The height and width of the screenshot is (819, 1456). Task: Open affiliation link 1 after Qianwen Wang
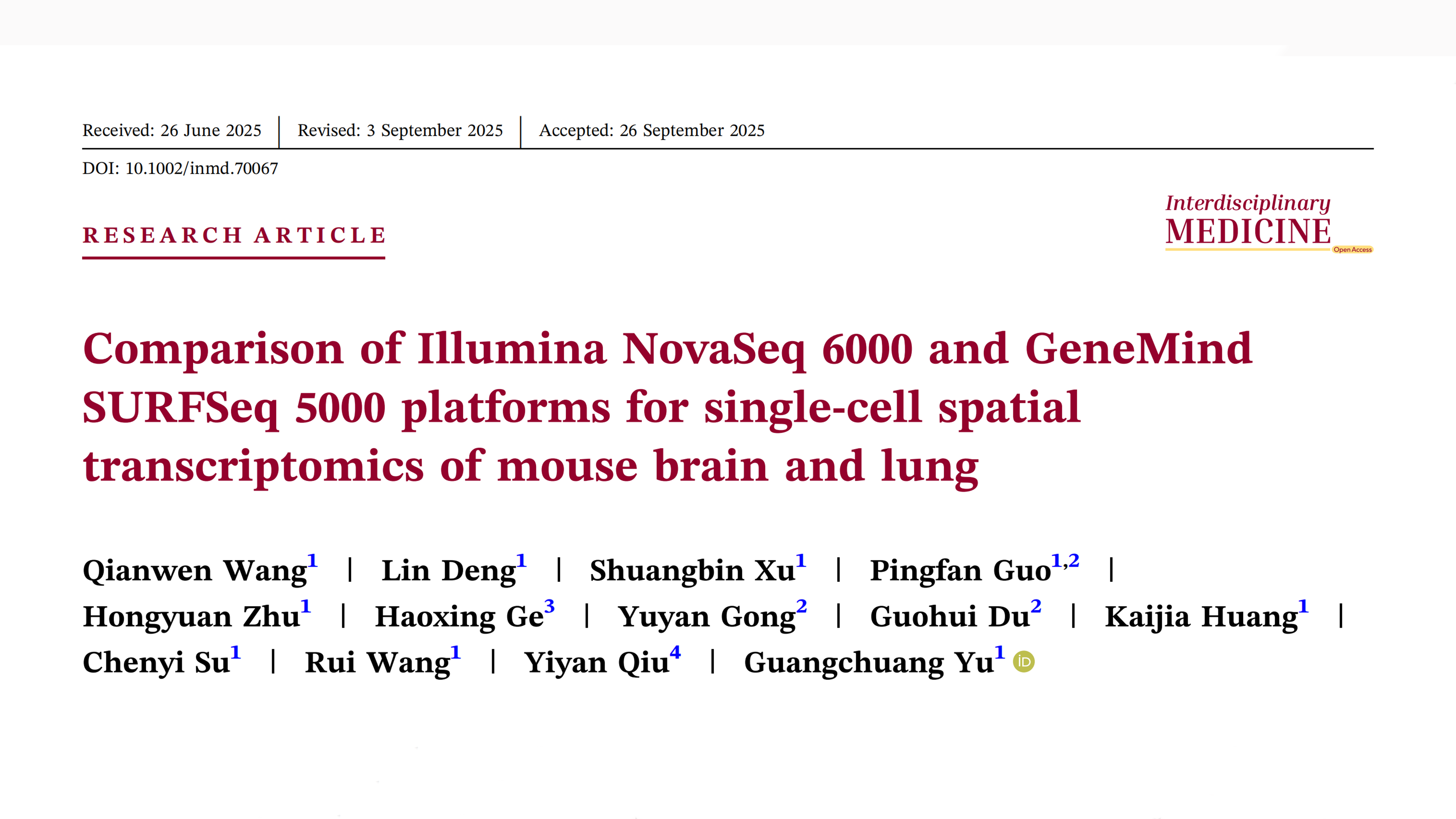point(312,561)
